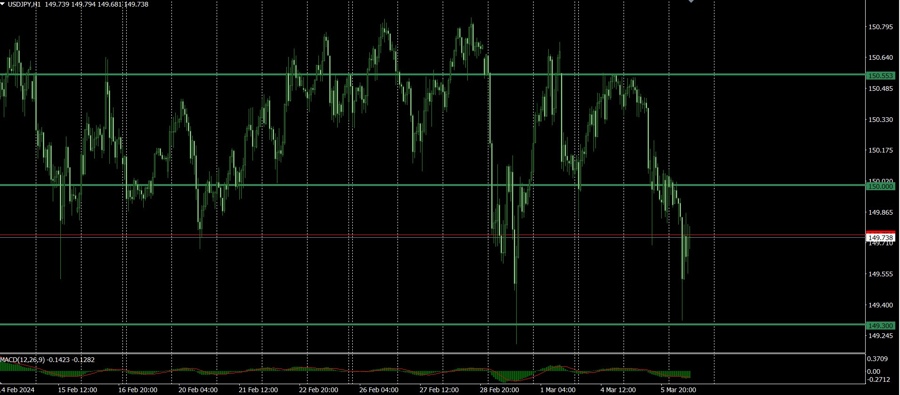900x395 pixels.
Task: Click the 150.175 value on price scale
Action: point(880,150)
